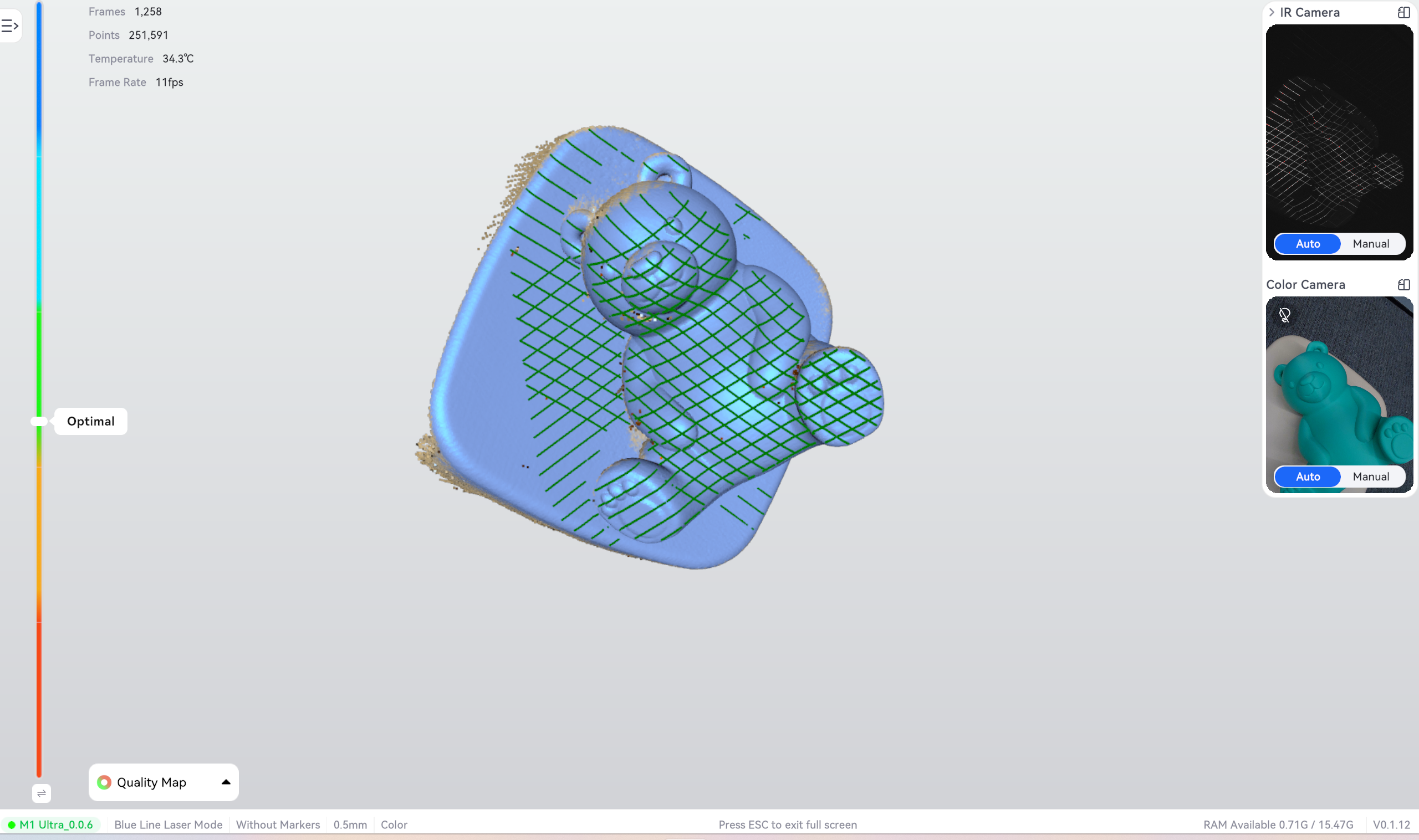Select Auto mode for IR Camera
Viewport: 1419px width, 840px height.
[1308, 244]
